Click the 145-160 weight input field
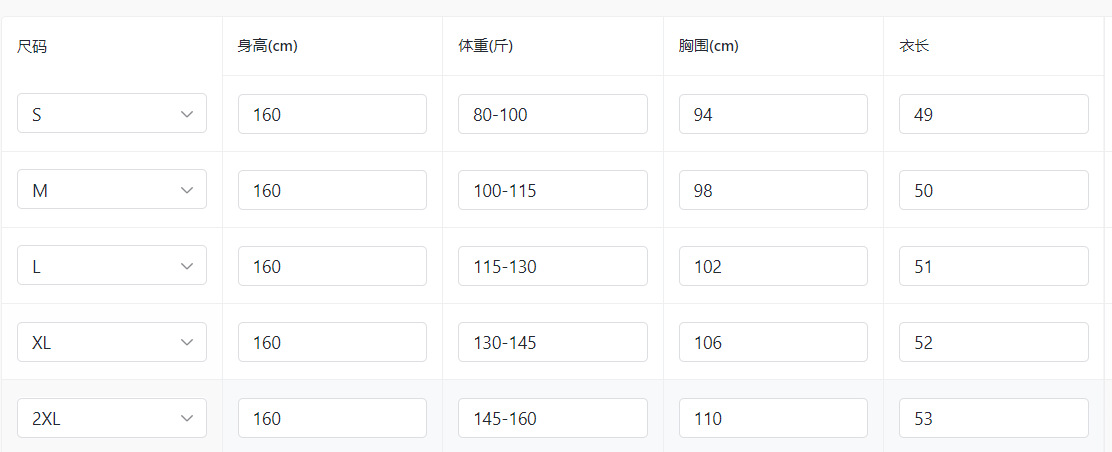The width and height of the screenshot is (1112, 452). [x=552, y=418]
